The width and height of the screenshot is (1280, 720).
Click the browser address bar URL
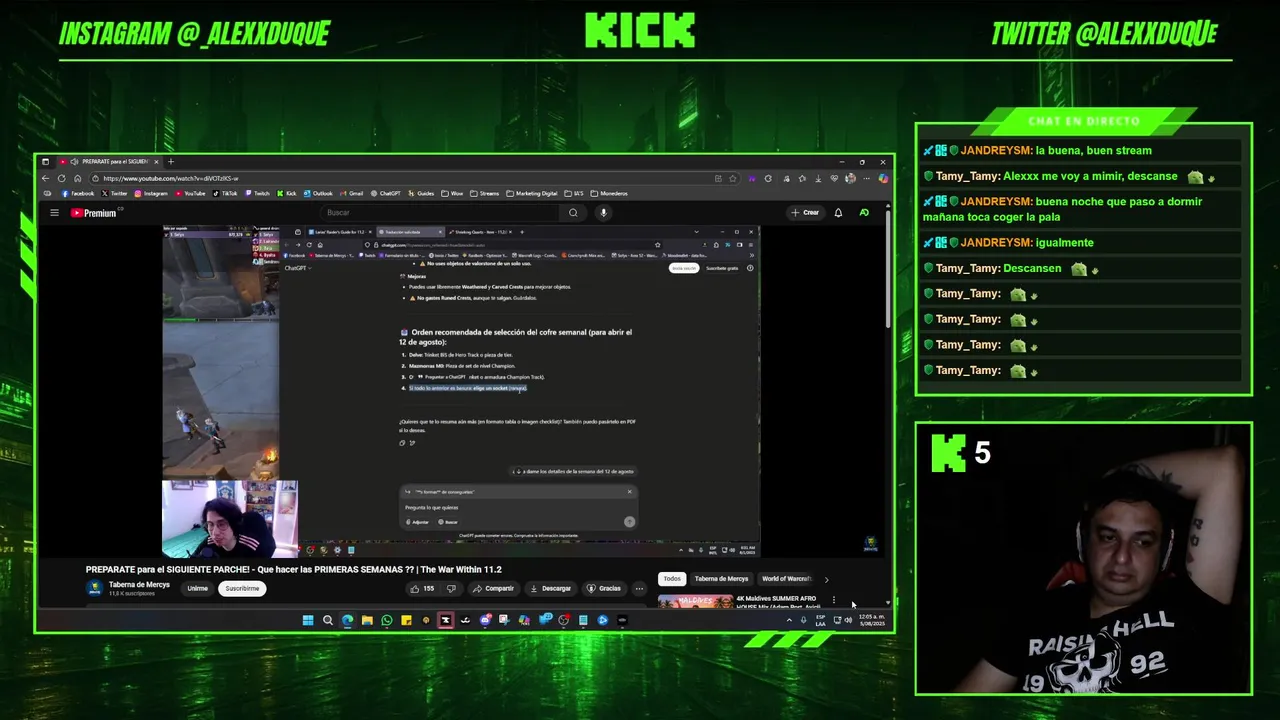[171, 178]
